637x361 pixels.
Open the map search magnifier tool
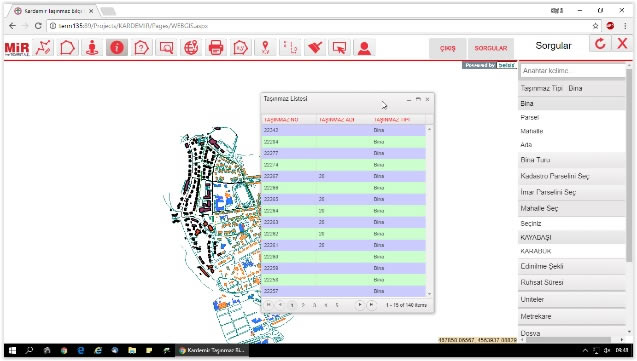tap(166, 48)
